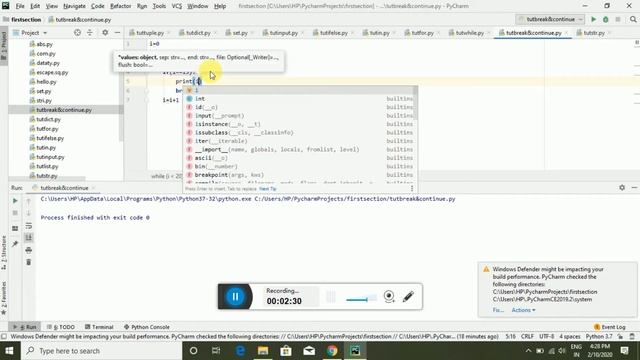This screenshot has width=640, height=360.
Task: Choose 'input(__prompt)' completion suggestion
Action: pos(299,116)
